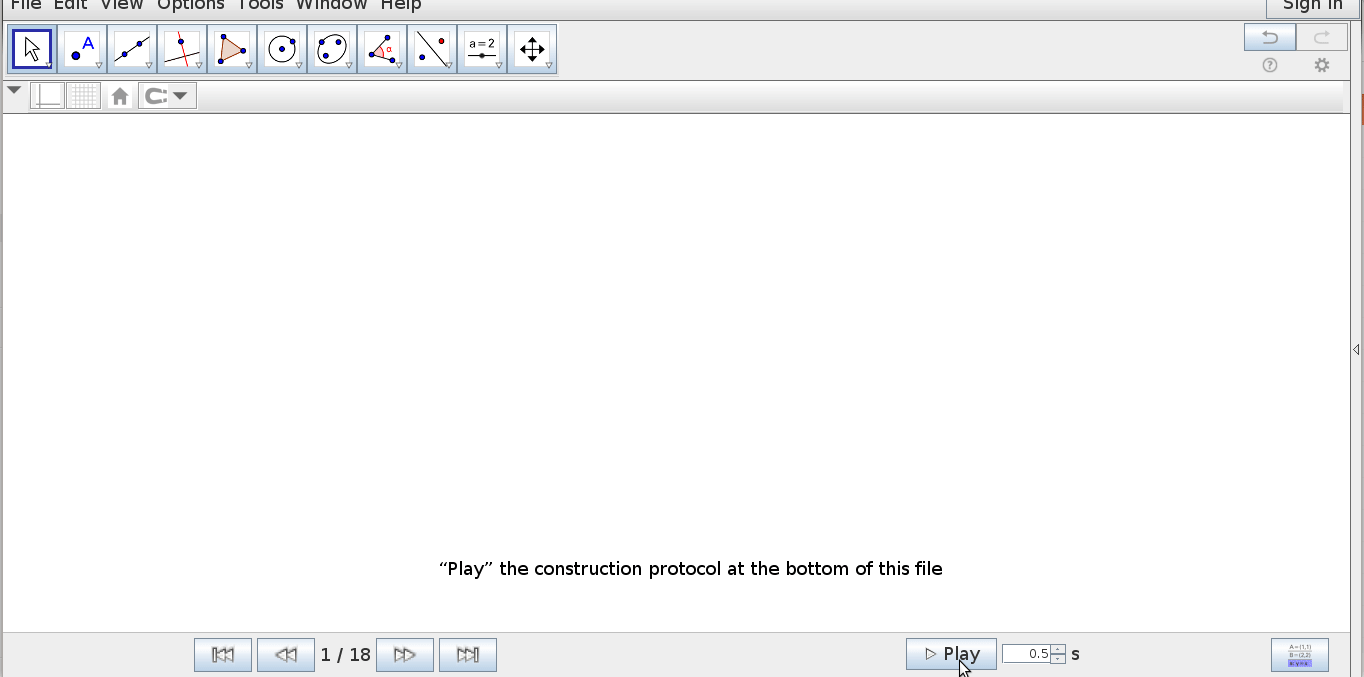Open the Slider tool submenu triangle
Screen dimensions: 1364x677
point(499,66)
